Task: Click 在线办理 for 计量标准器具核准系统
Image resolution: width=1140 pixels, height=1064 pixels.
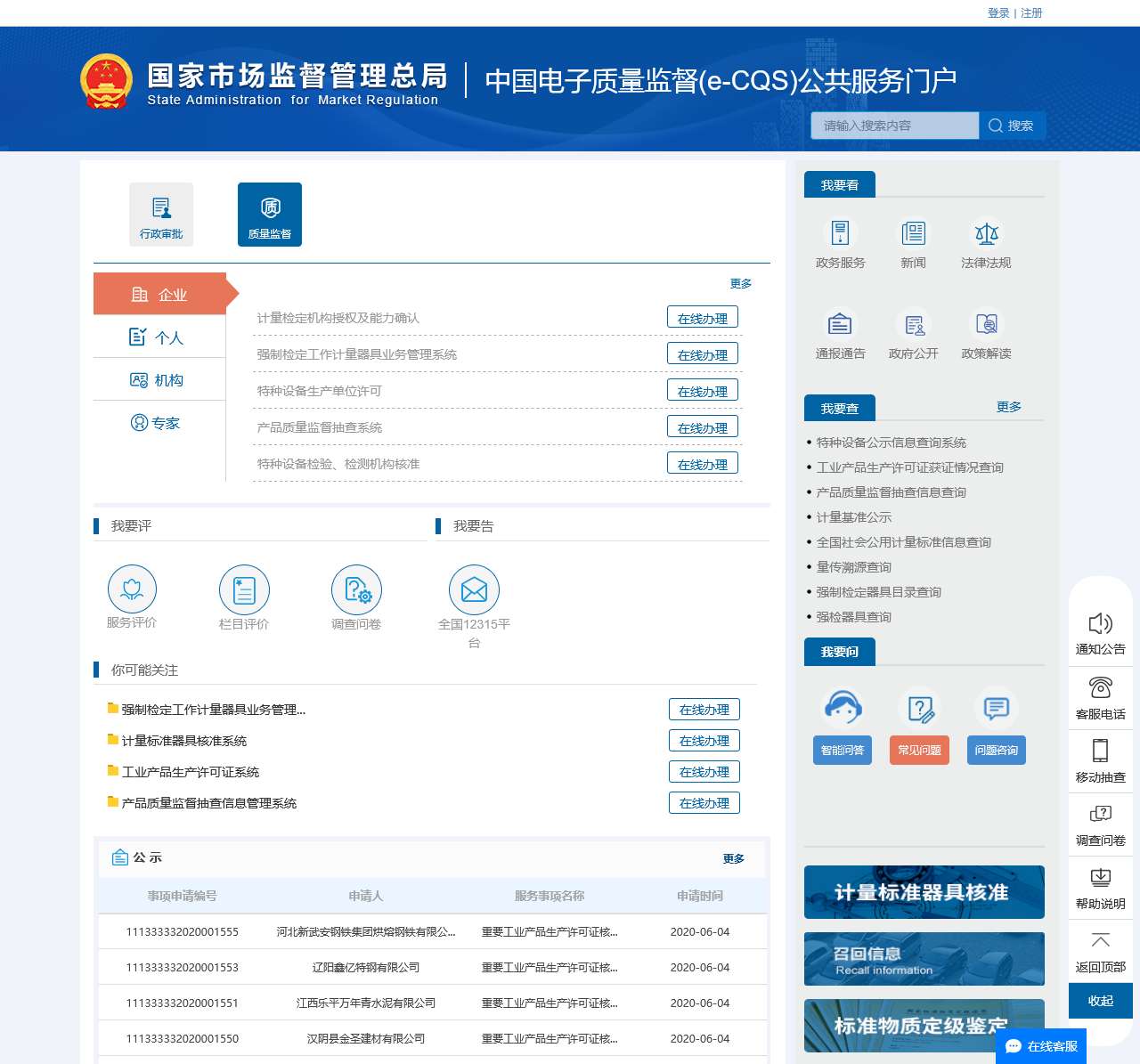Action: coord(704,741)
